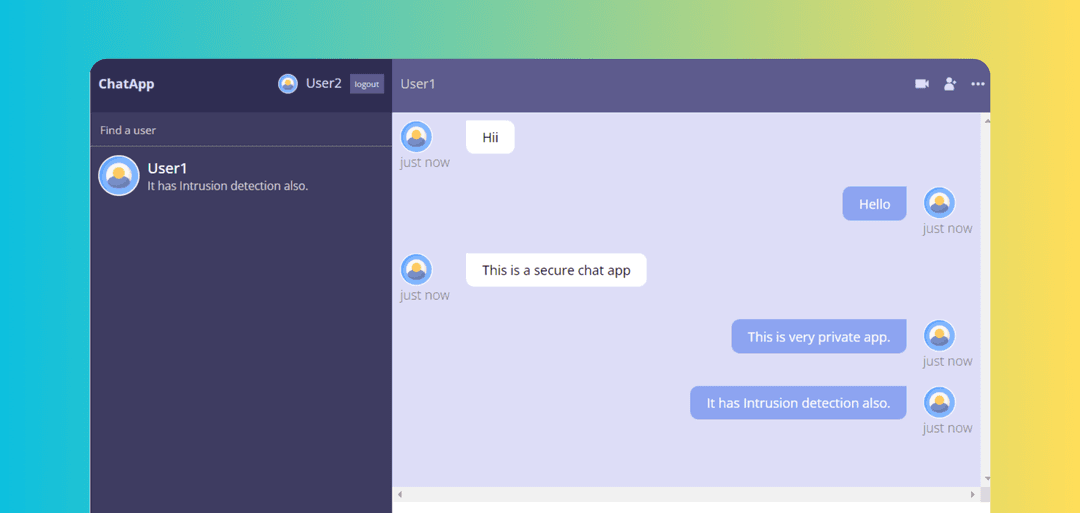Focus the 'Find a user' search field
This screenshot has height=513, width=1080.
tap(240, 130)
